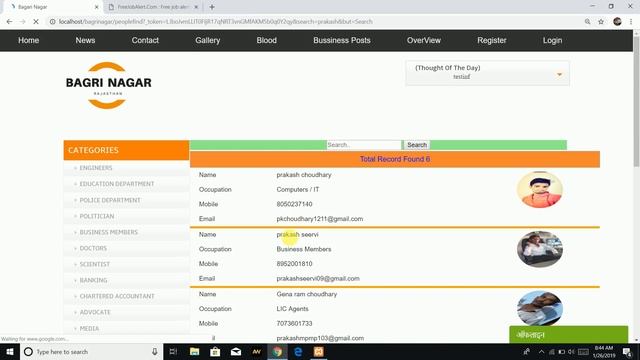Click prakash choudhary's profile photo
Screen dimensions: 640x360
click(x=540, y=190)
